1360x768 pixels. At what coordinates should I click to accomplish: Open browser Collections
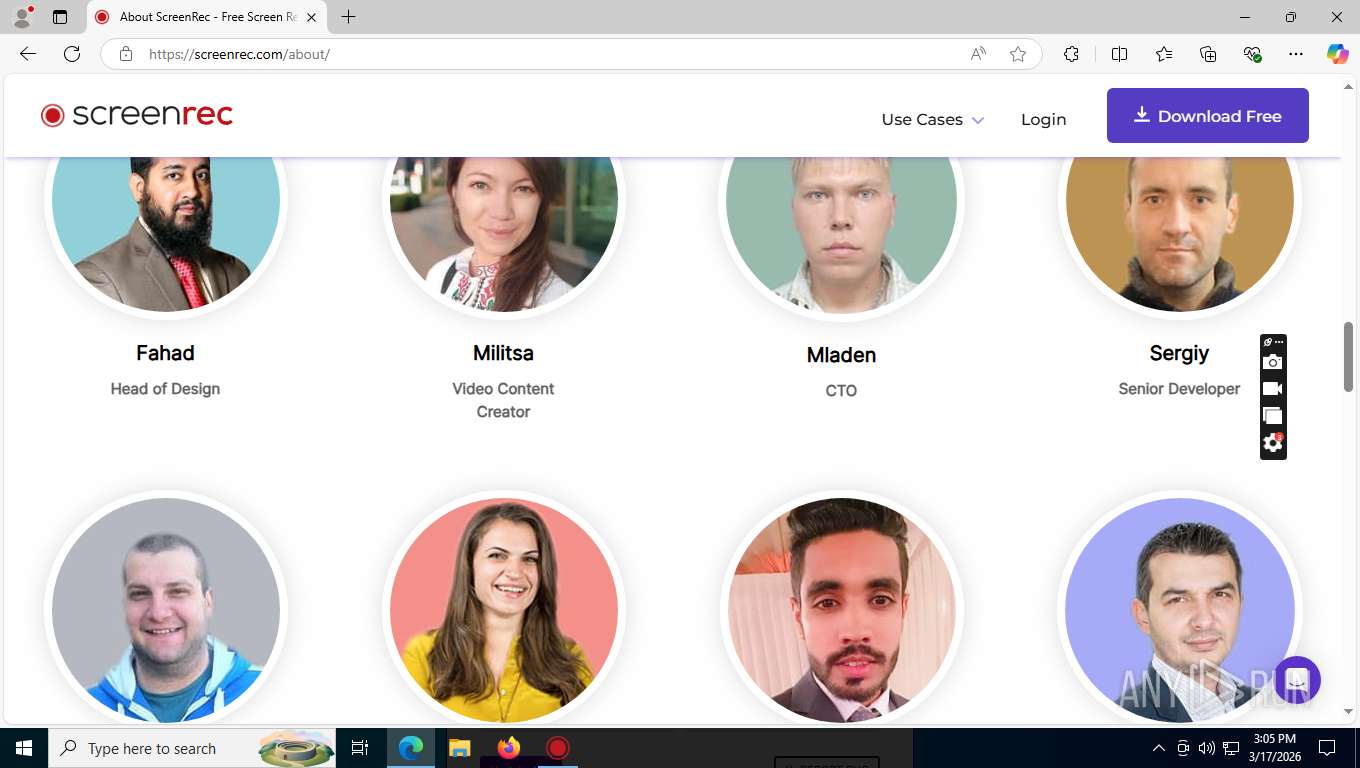click(1208, 54)
